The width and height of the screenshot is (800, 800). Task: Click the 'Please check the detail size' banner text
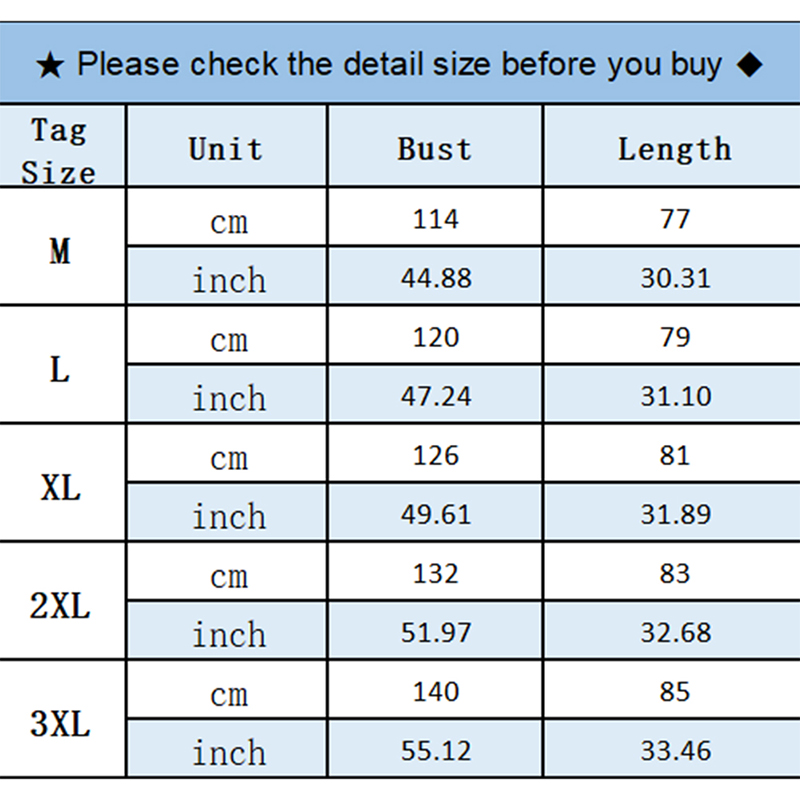(x=398, y=66)
